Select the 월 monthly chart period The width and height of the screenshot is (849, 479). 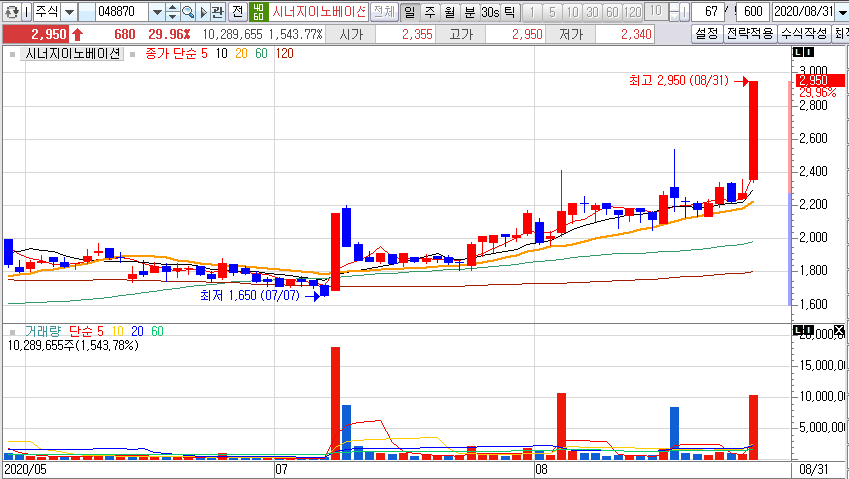click(449, 11)
